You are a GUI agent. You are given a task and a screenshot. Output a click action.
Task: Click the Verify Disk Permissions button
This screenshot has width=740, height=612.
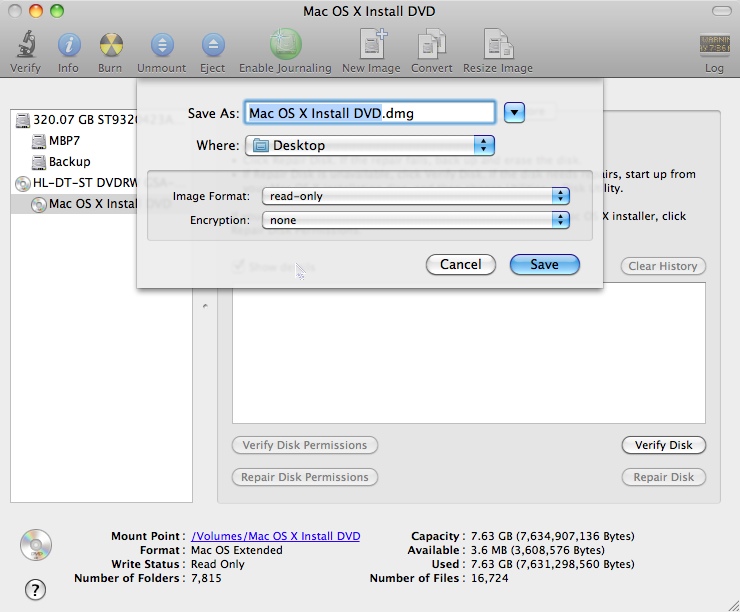point(305,445)
